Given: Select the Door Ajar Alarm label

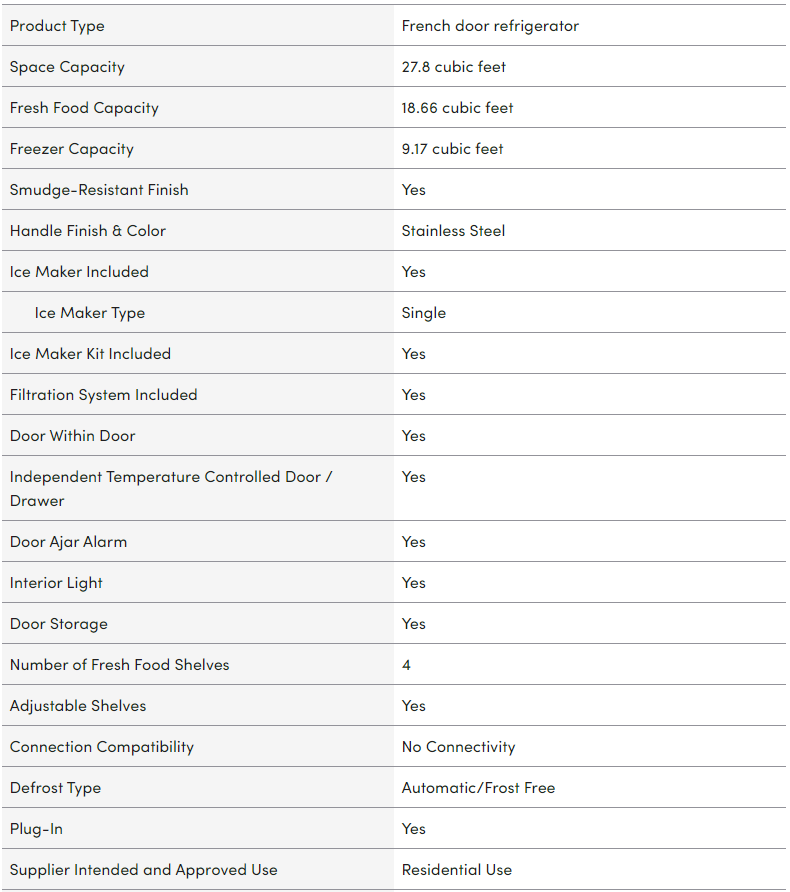Looking at the screenshot, I should tap(68, 542).
